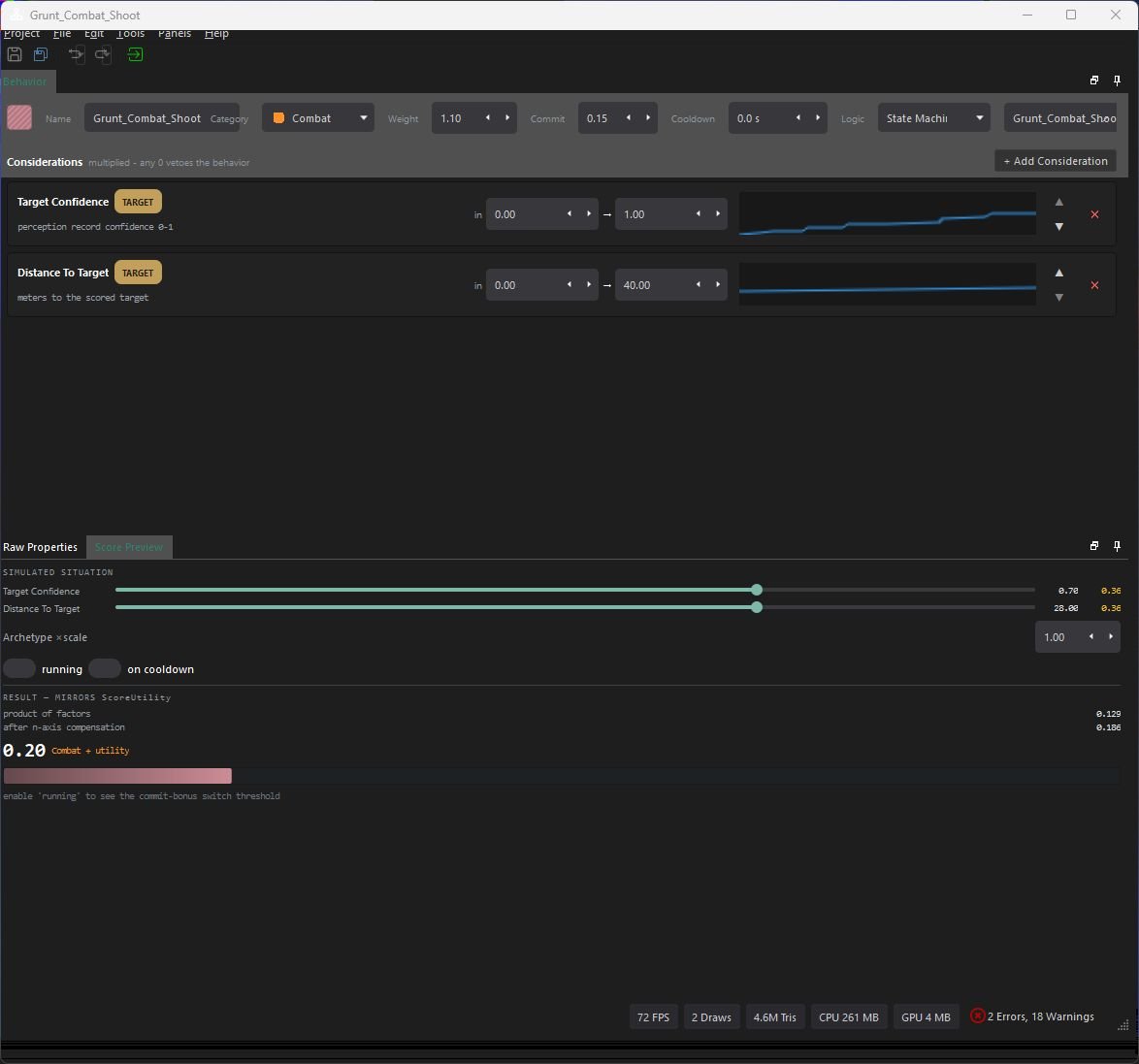Click the Distance To Target response curve preview
The image size is (1139, 1064).
click(888, 285)
